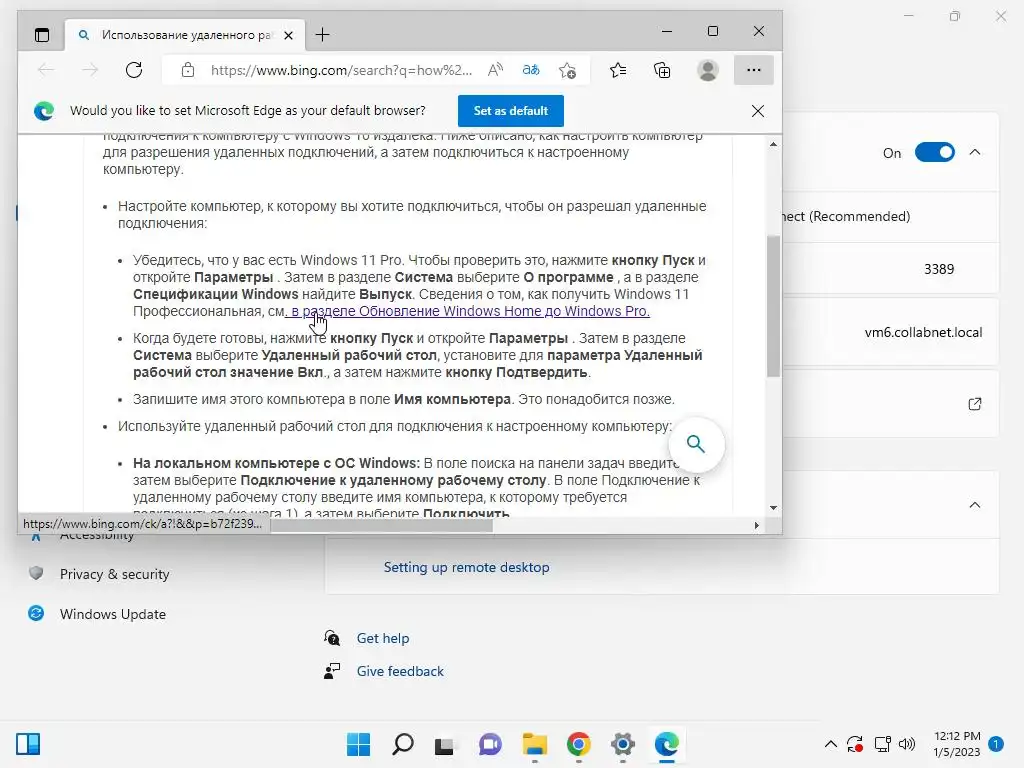
Task: Open the Widgets panel on taskbar
Action: coord(28,744)
